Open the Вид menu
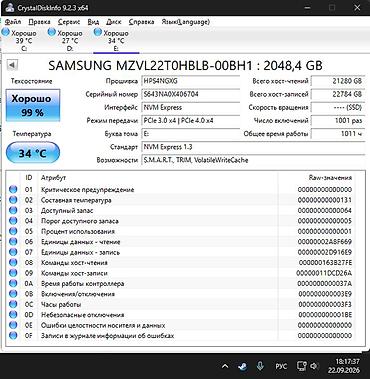This screenshot has height=379, width=370. coord(93,22)
